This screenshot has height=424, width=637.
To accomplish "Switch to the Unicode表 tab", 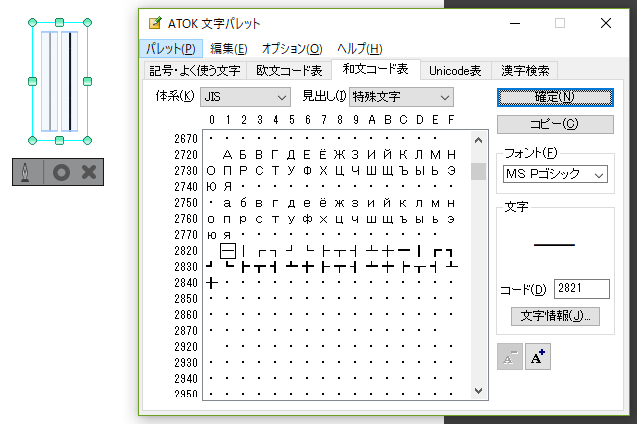I will pos(455,70).
